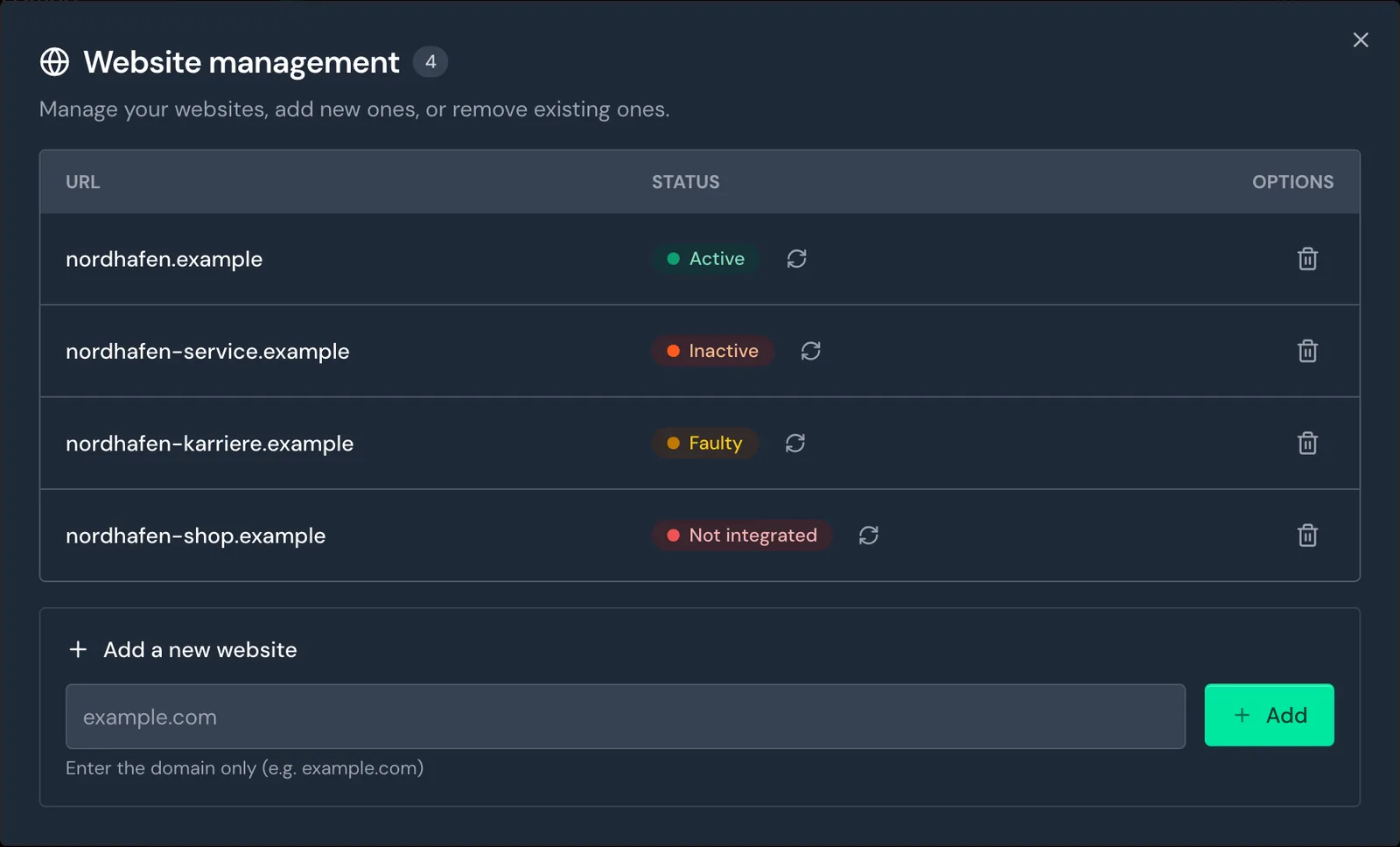Click the Inactive status badge
Viewport: 1400px width, 847px height.
[x=712, y=351]
